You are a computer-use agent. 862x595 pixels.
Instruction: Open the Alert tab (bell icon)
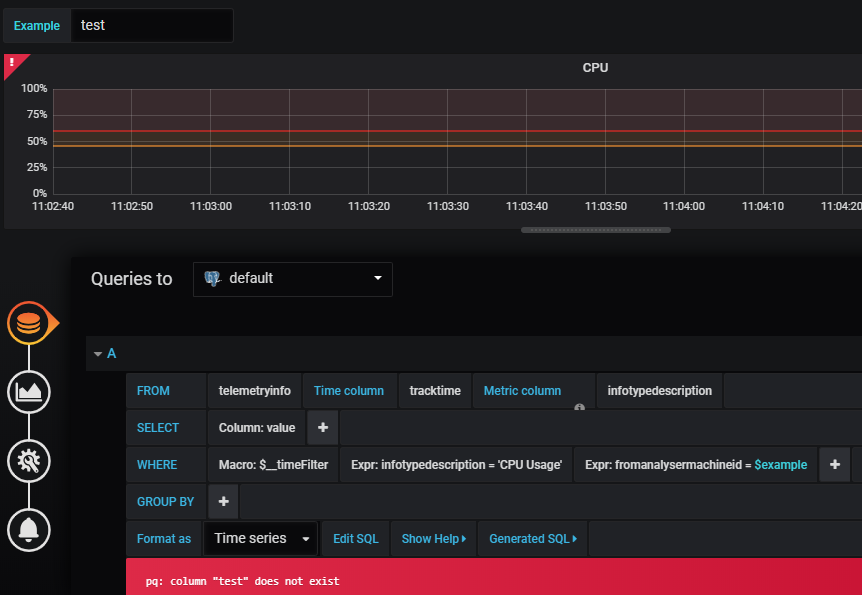tap(29, 530)
